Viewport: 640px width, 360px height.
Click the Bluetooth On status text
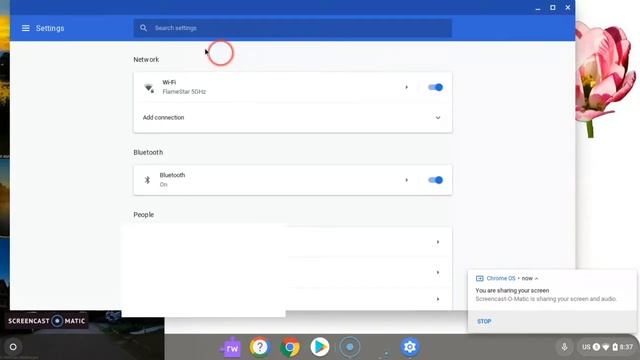pos(163,184)
